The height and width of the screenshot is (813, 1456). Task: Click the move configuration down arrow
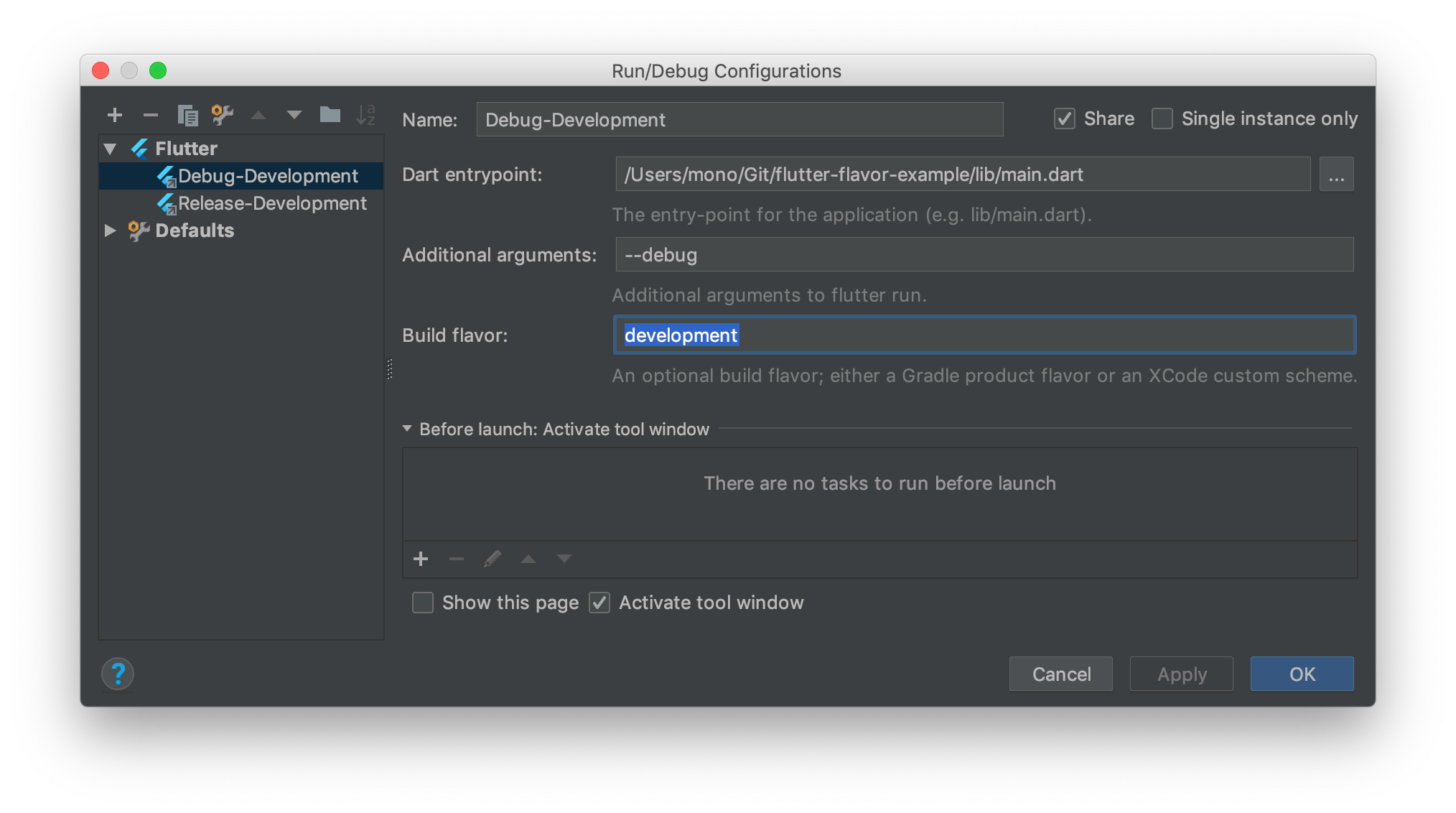pyautogui.click(x=294, y=115)
